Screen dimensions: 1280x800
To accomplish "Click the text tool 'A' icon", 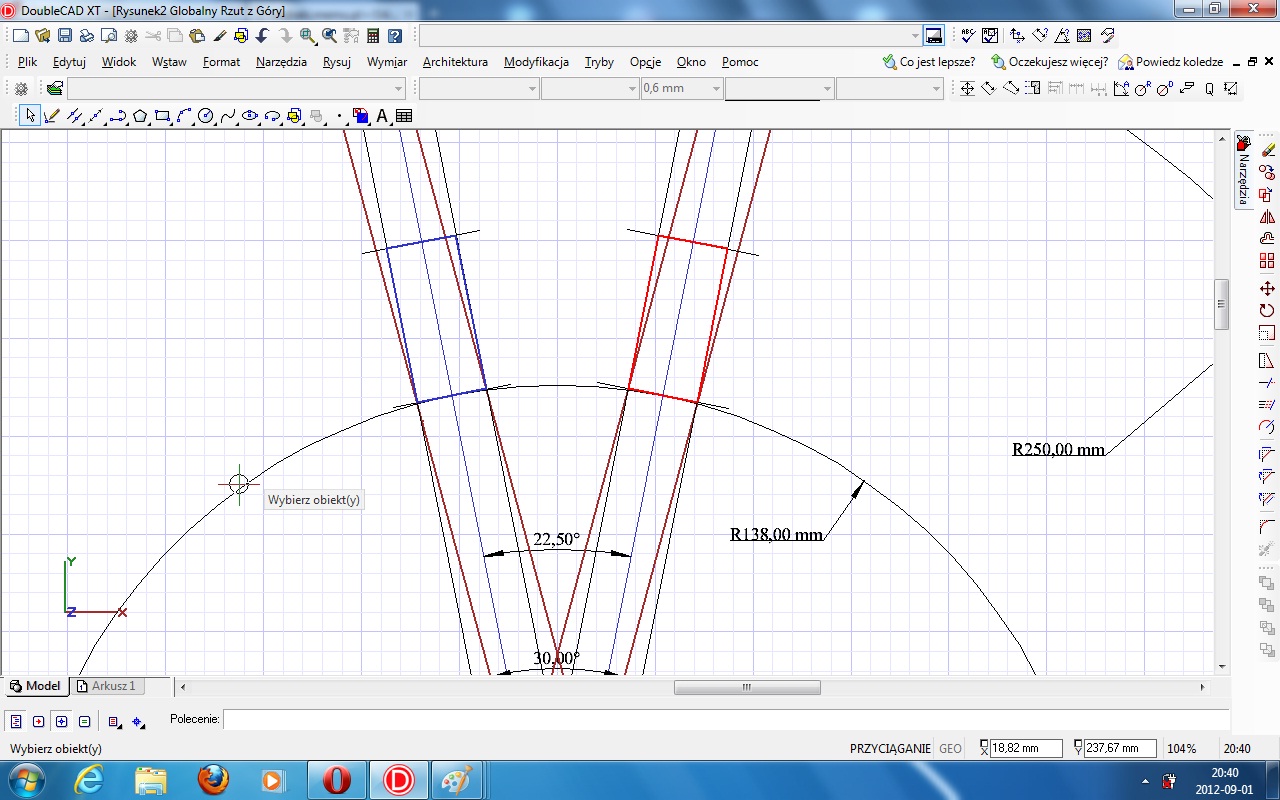I will click(x=382, y=116).
